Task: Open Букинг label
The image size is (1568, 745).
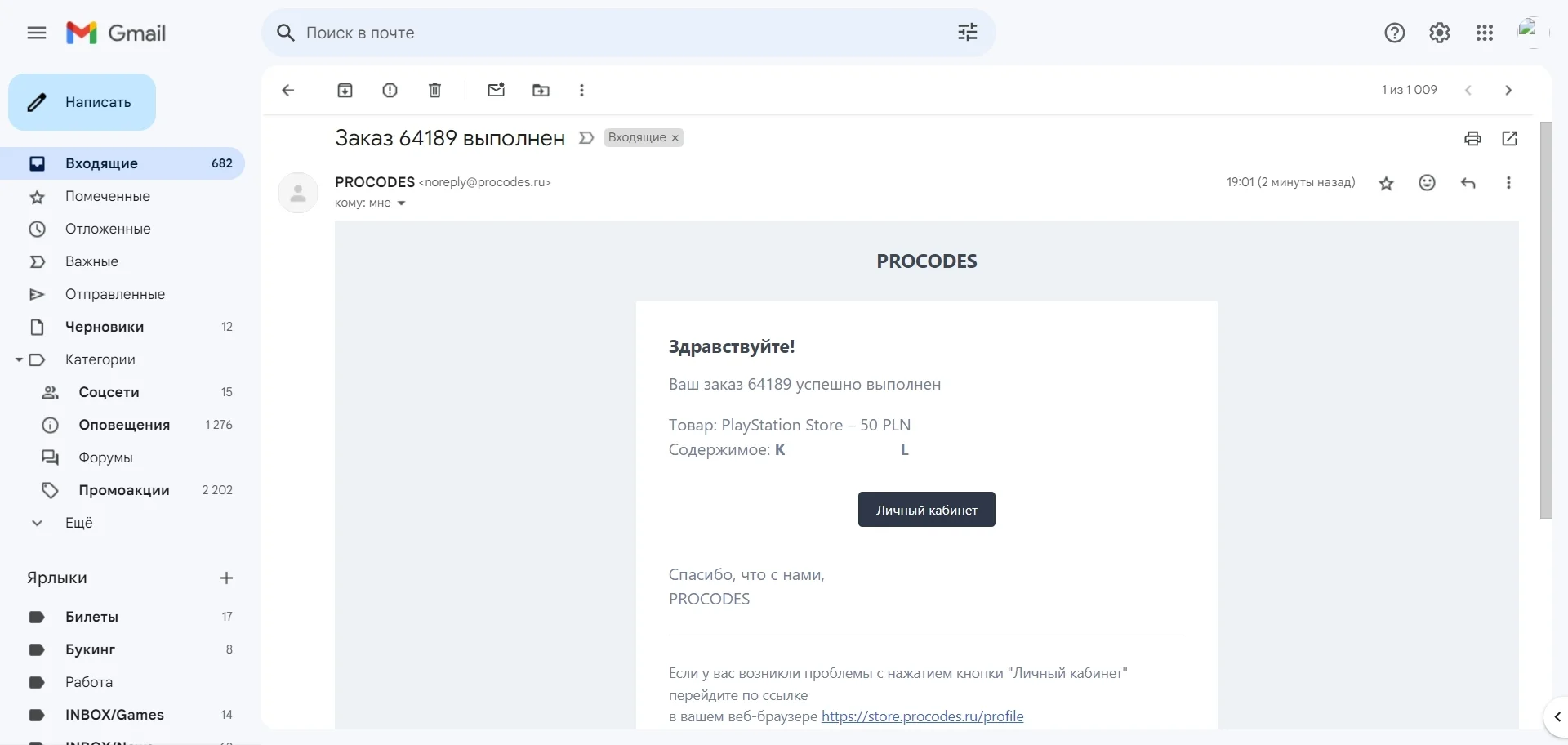Action: point(122,649)
